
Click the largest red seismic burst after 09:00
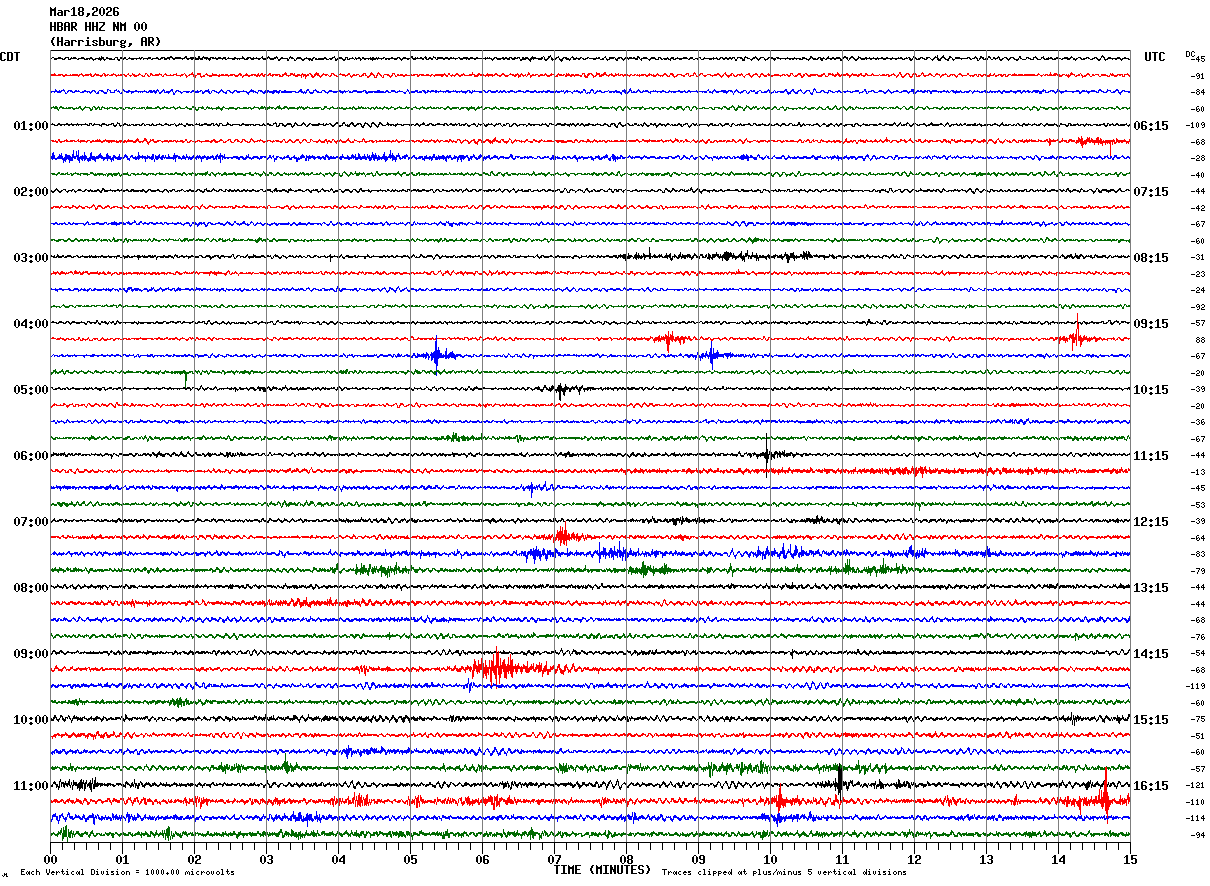[498, 668]
